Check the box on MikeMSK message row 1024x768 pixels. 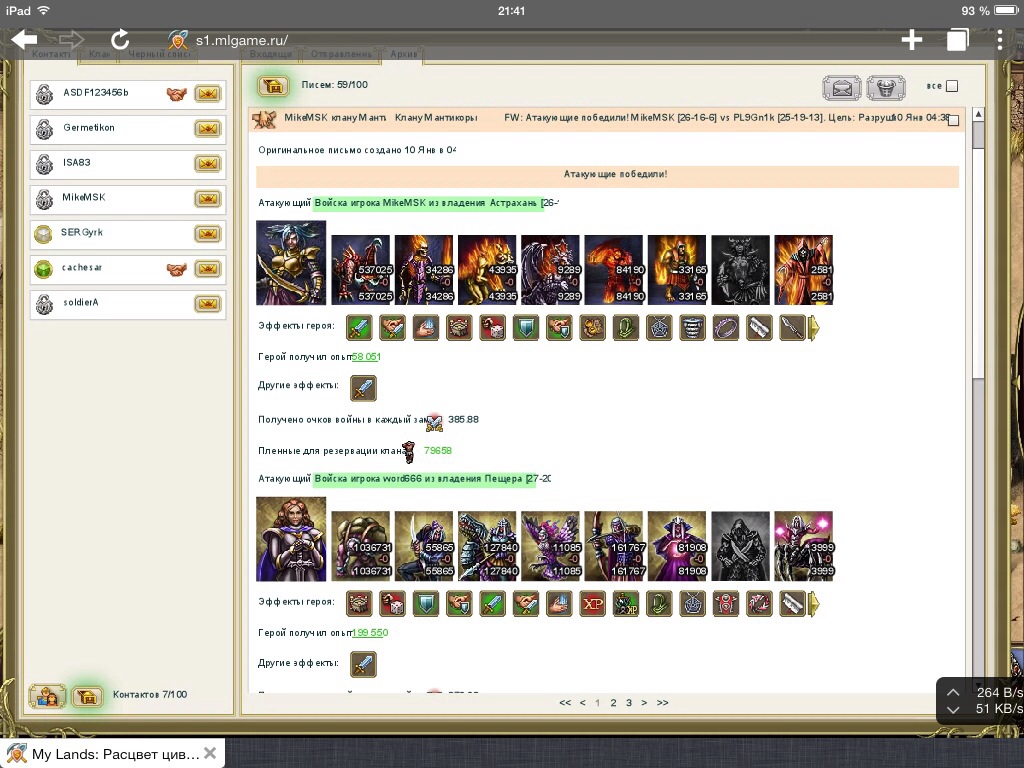point(952,120)
